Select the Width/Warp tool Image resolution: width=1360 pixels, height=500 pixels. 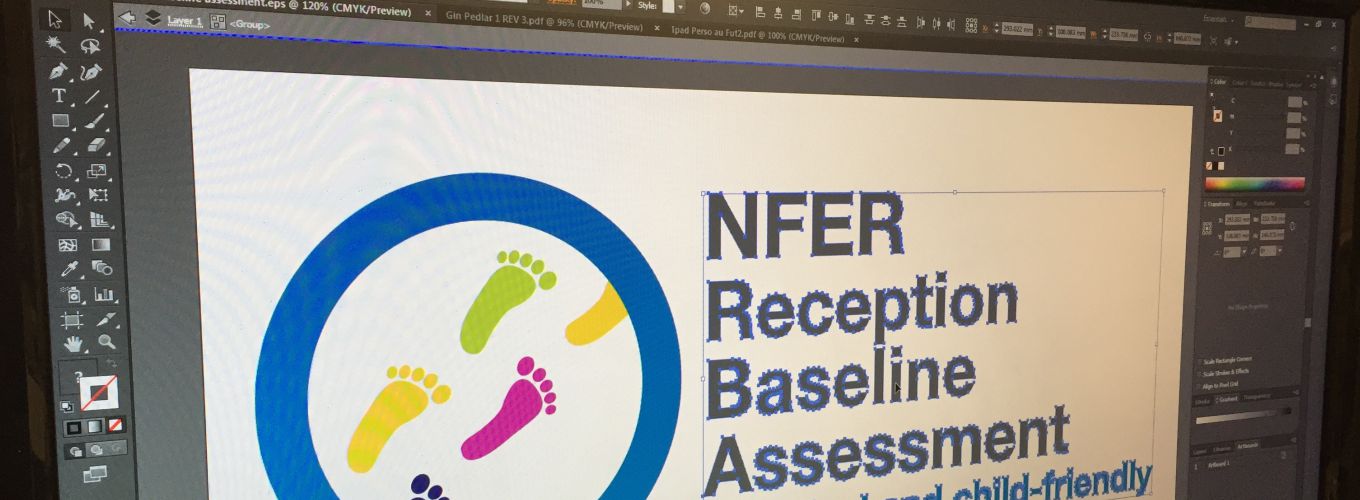(x=65, y=195)
